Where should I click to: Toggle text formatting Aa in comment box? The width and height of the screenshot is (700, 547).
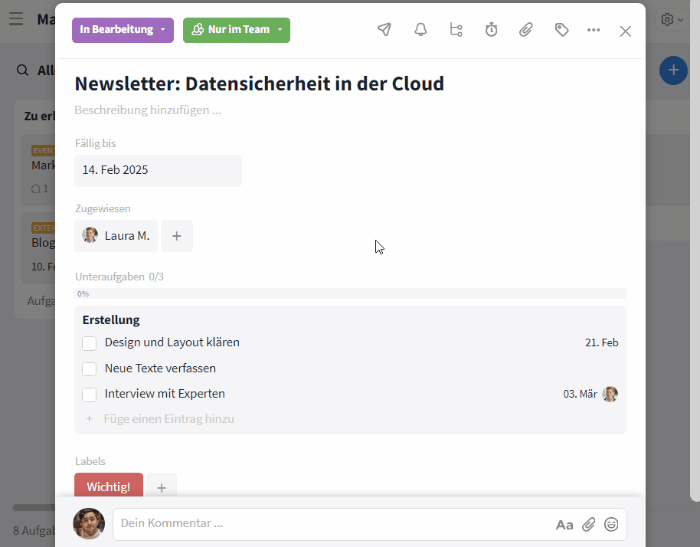click(564, 524)
